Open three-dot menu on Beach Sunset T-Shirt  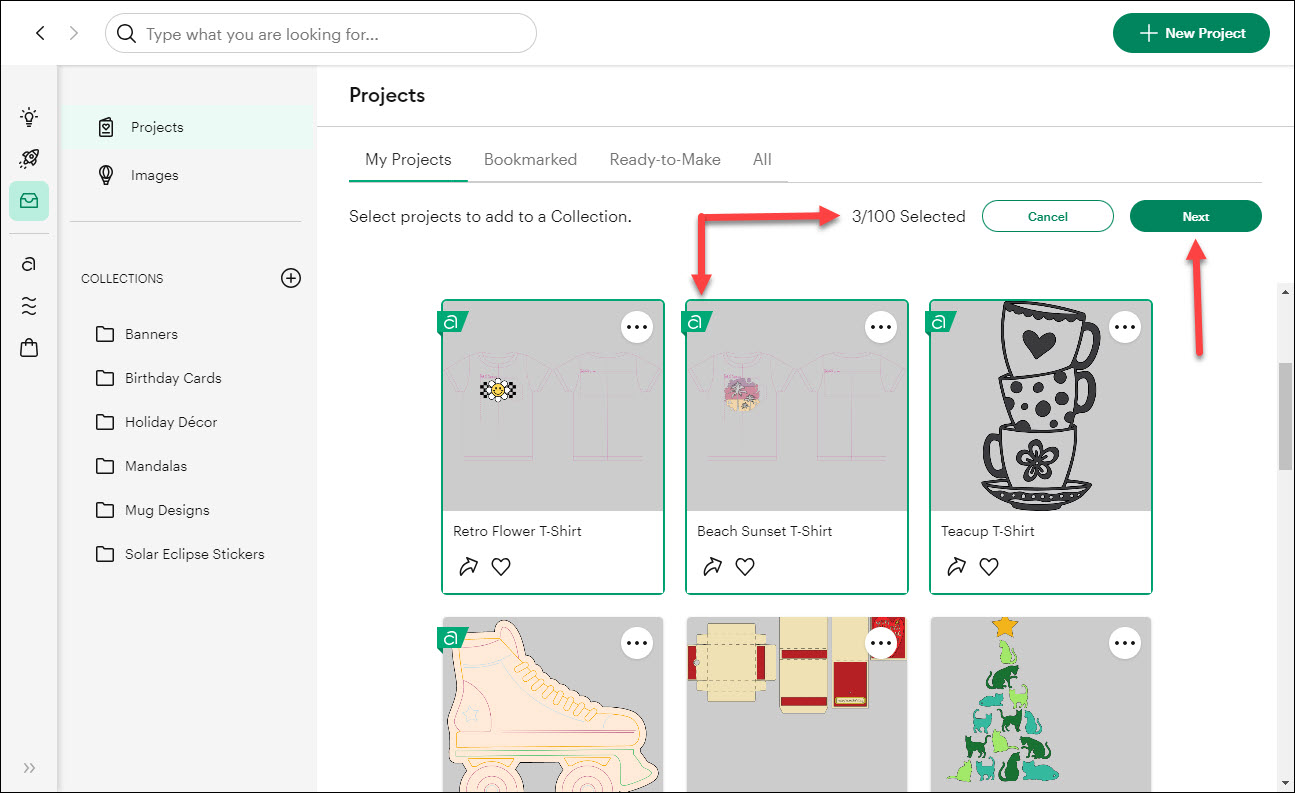coord(881,327)
